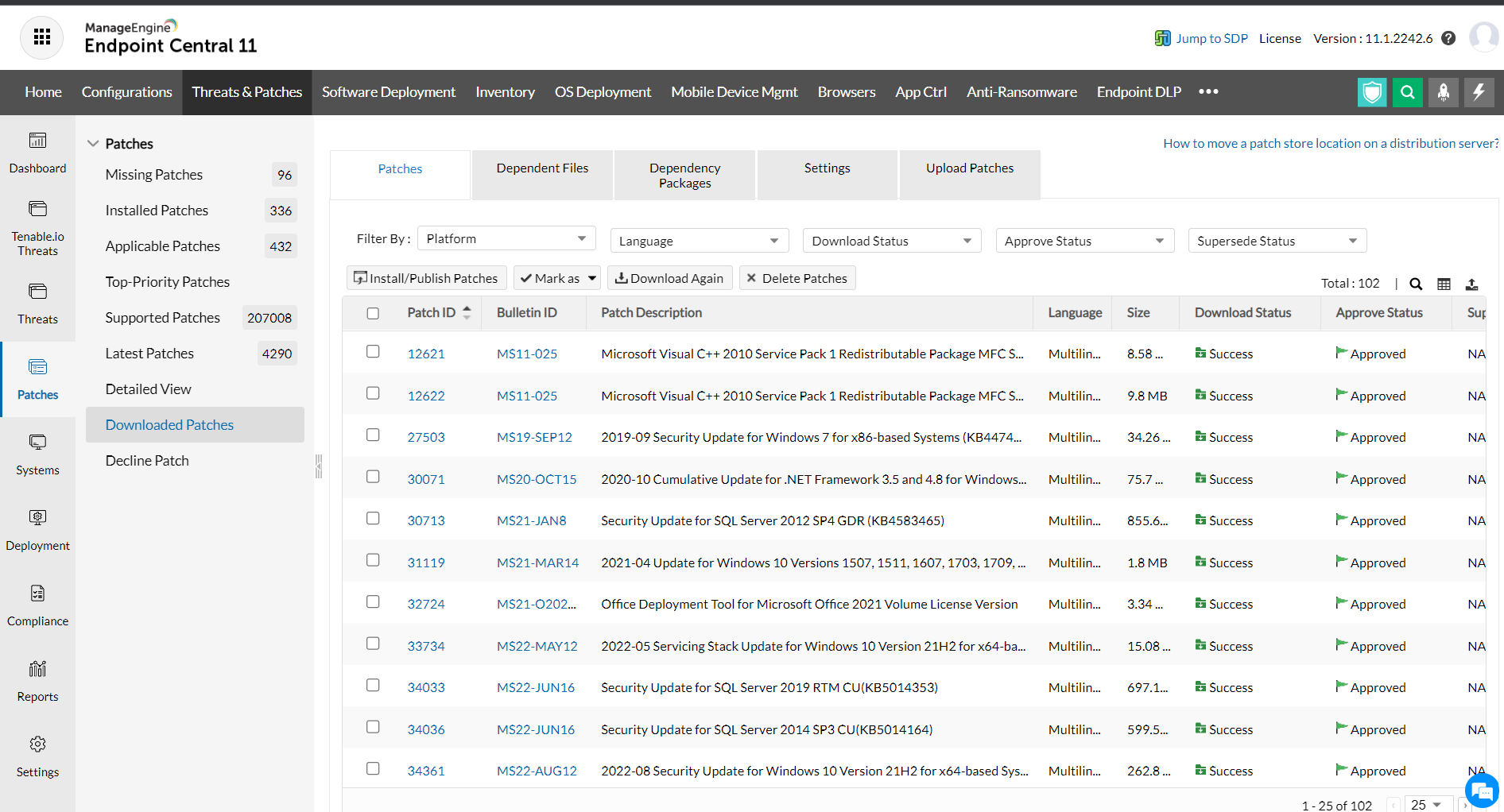This screenshot has height=812, width=1504.
Task: Click the green shield icon in the header
Action: pos(1371,92)
